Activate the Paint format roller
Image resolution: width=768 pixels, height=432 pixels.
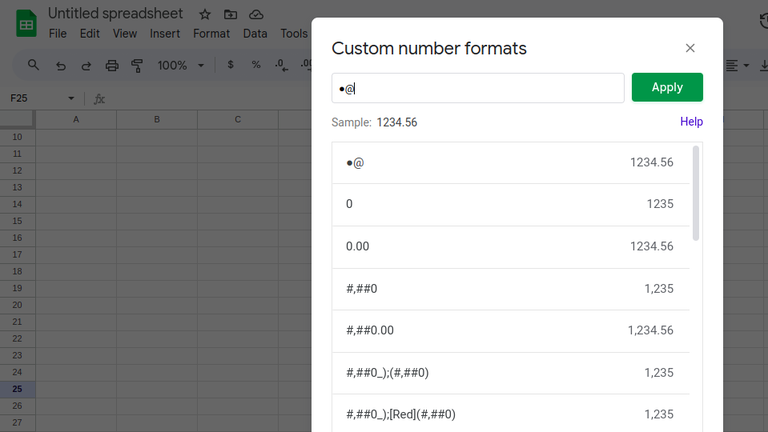(x=137, y=65)
